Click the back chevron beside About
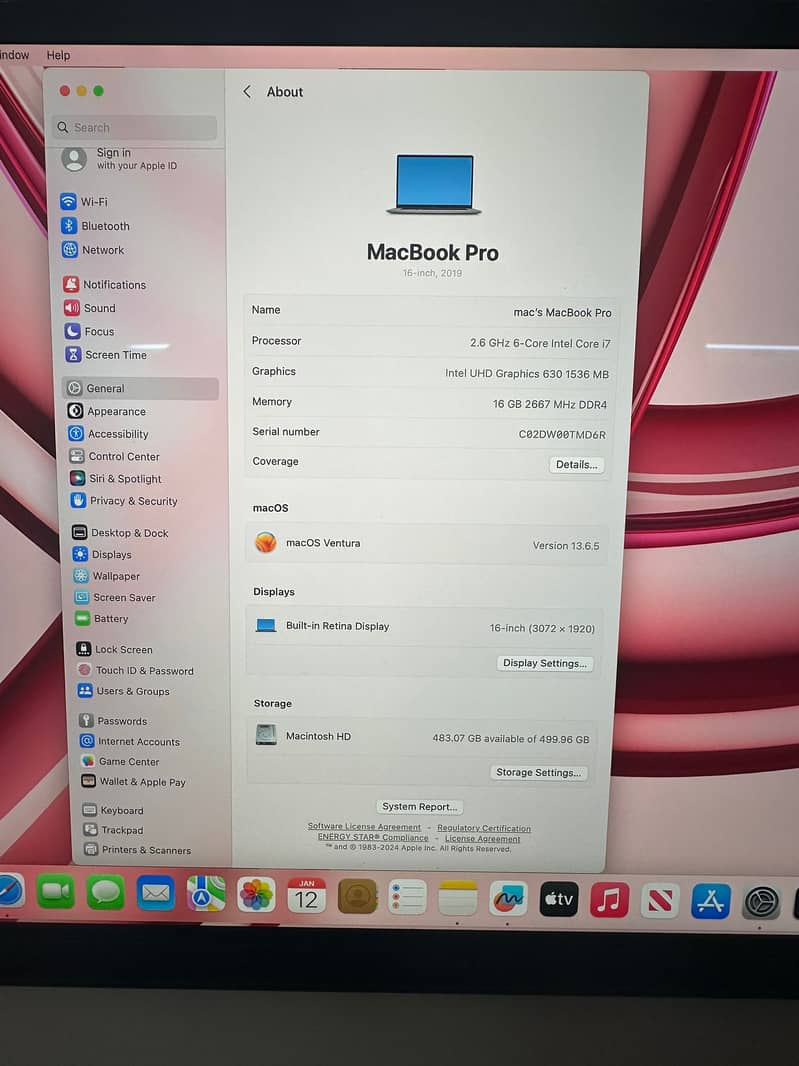The height and width of the screenshot is (1066, 799). (247, 92)
